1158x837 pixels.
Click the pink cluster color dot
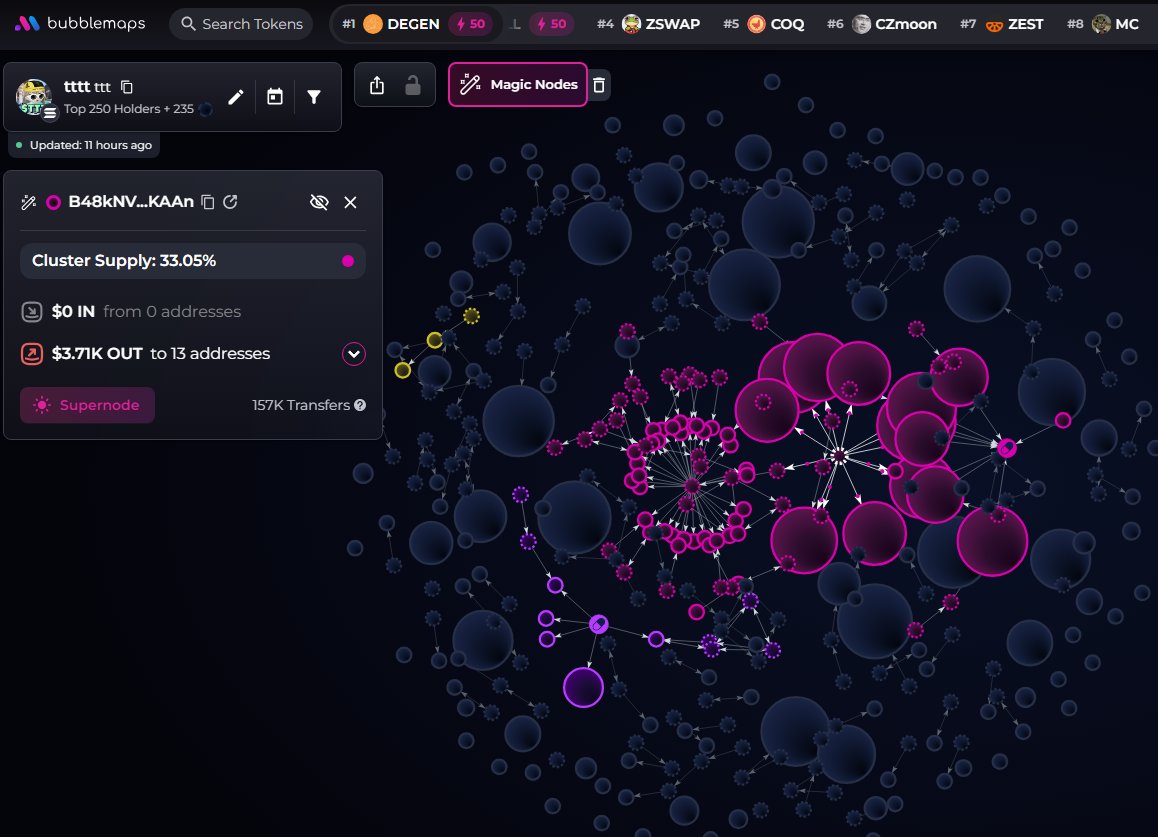pyautogui.click(x=348, y=261)
